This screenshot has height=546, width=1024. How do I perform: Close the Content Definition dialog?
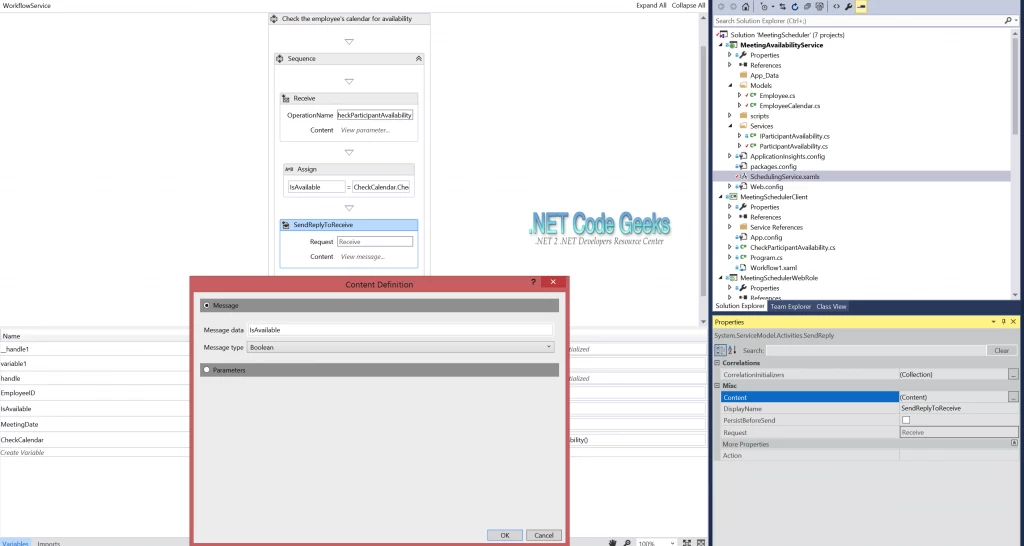click(x=553, y=281)
